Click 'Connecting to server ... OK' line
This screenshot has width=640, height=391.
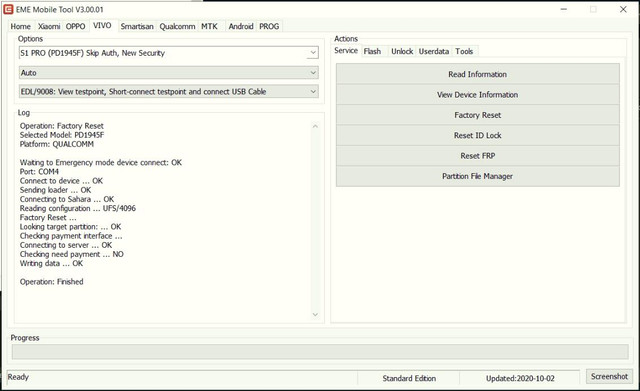[x=66, y=245]
